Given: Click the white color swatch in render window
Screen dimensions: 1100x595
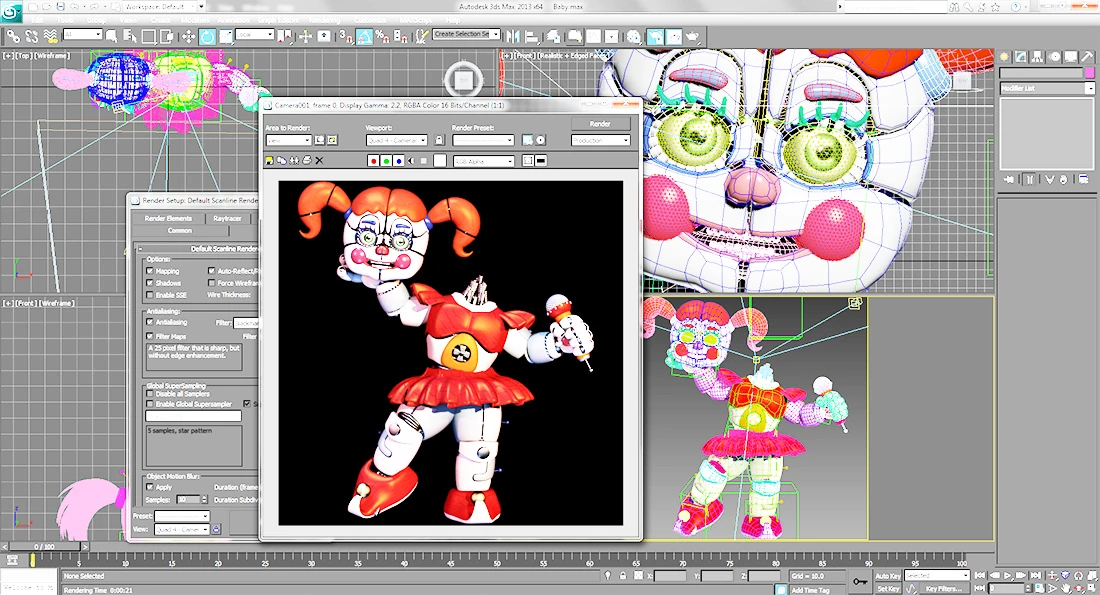Looking at the screenshot, I should coord(440,161).
